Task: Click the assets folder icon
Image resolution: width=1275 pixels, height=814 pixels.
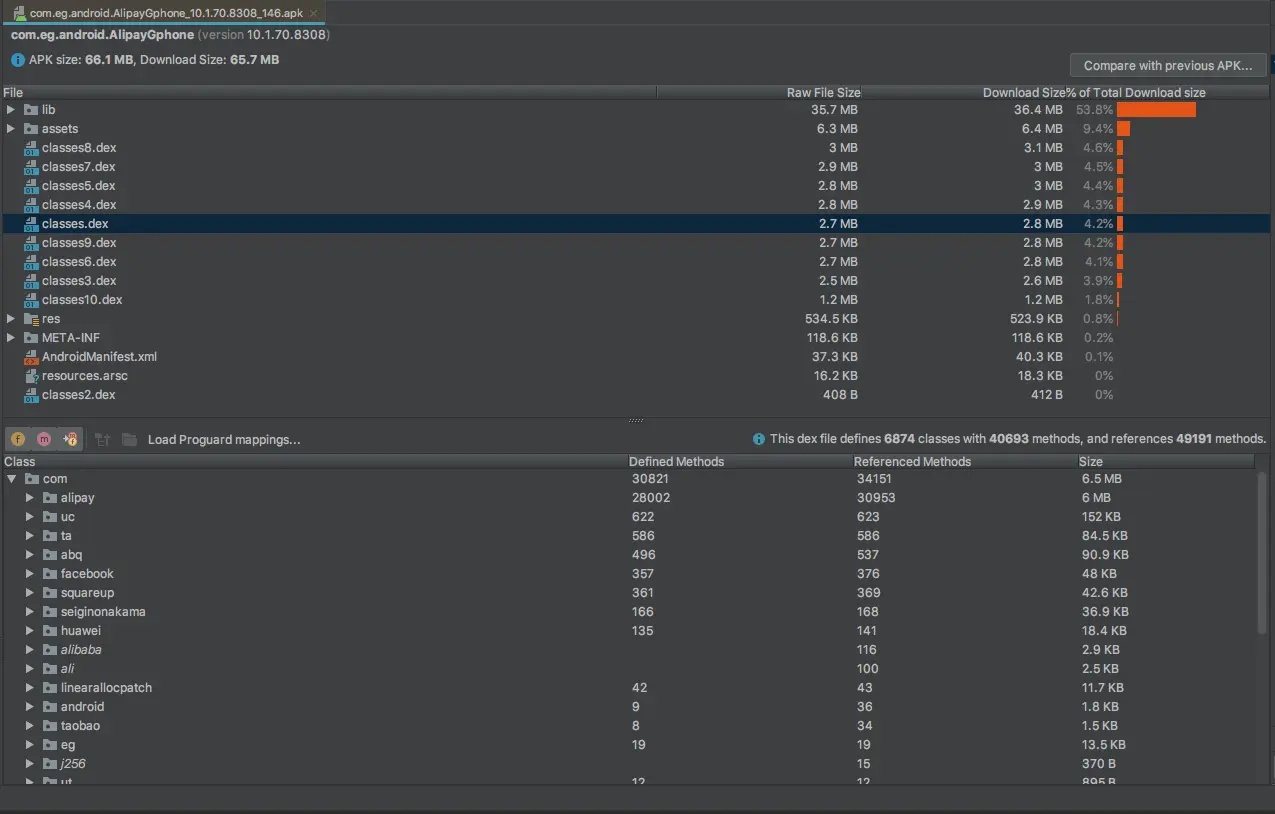Action: click(31, 129)
